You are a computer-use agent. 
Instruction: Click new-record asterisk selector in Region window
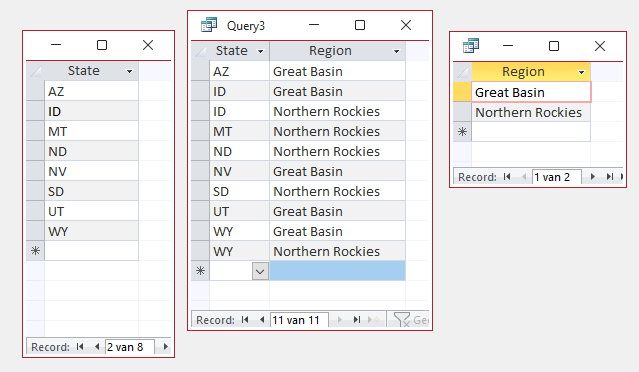[462, 132]
